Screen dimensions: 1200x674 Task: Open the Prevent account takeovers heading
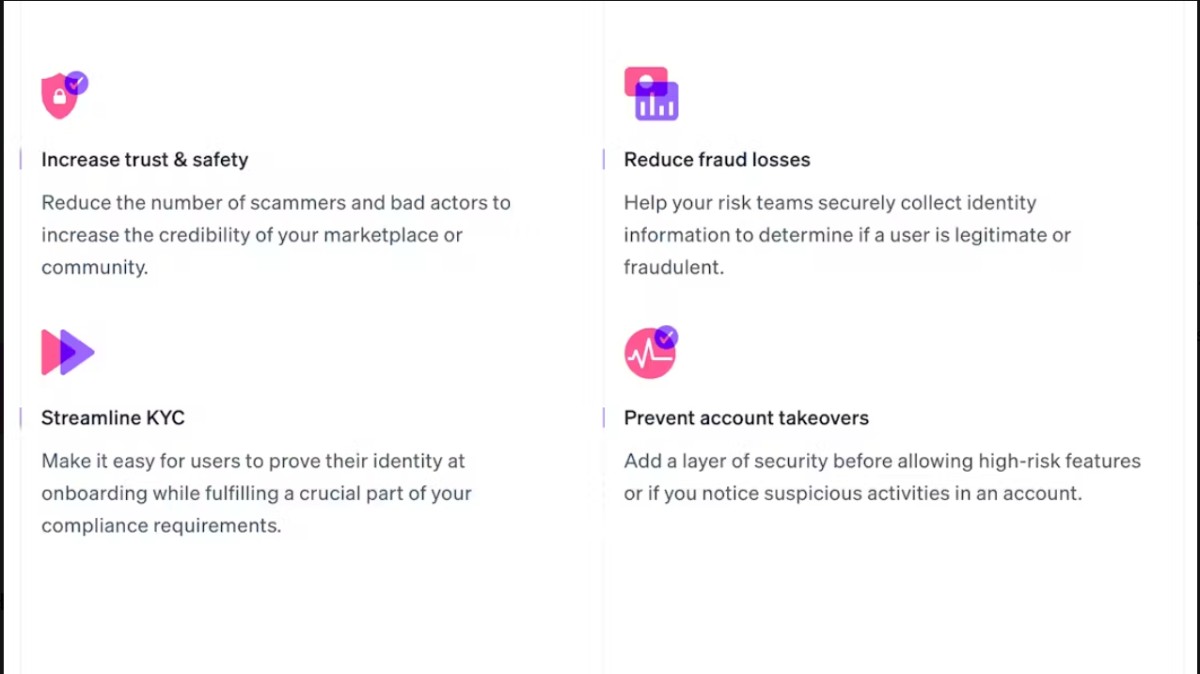pos(746,418)
